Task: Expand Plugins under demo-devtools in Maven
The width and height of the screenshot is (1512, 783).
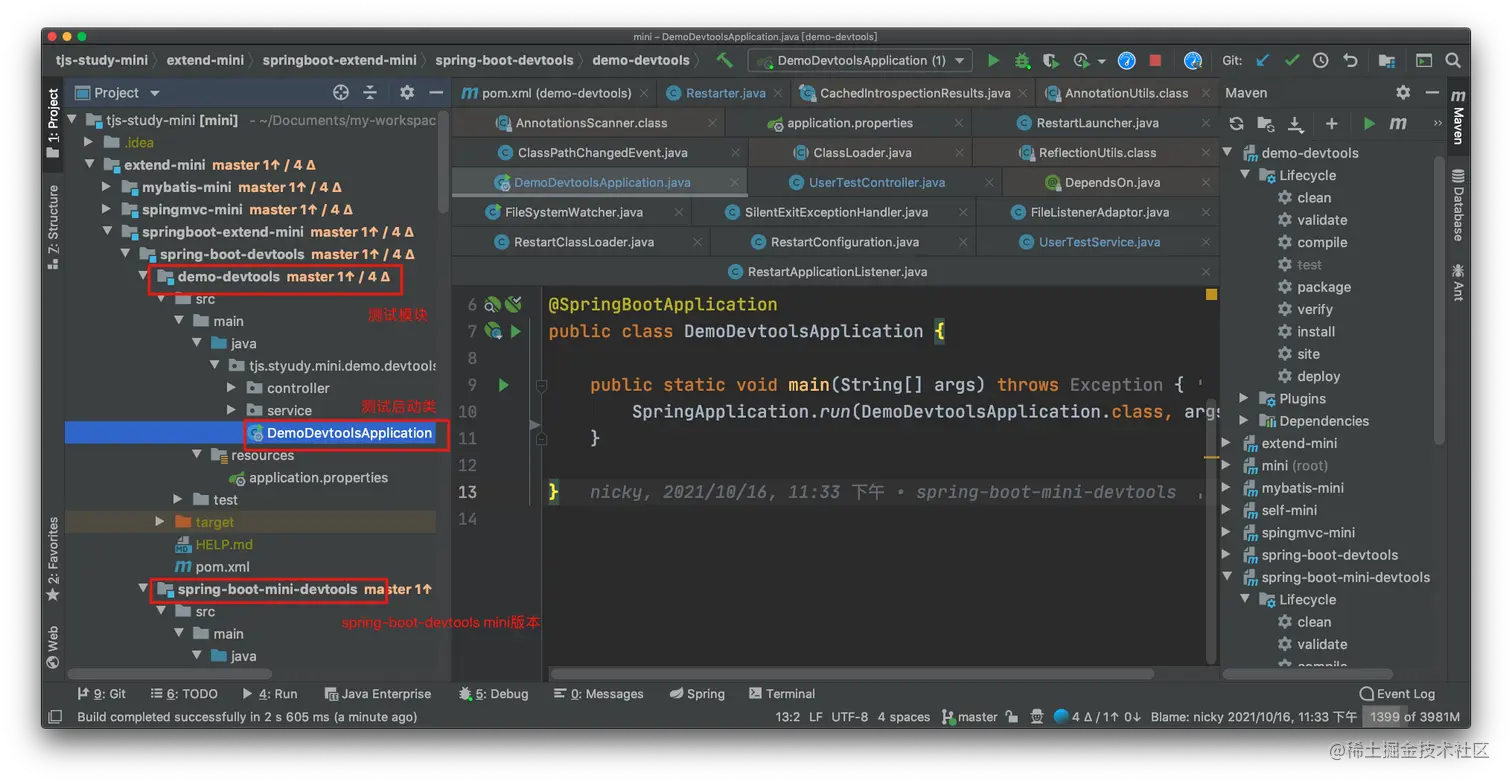Action: pyautogui.click(x=1245, y=399)
